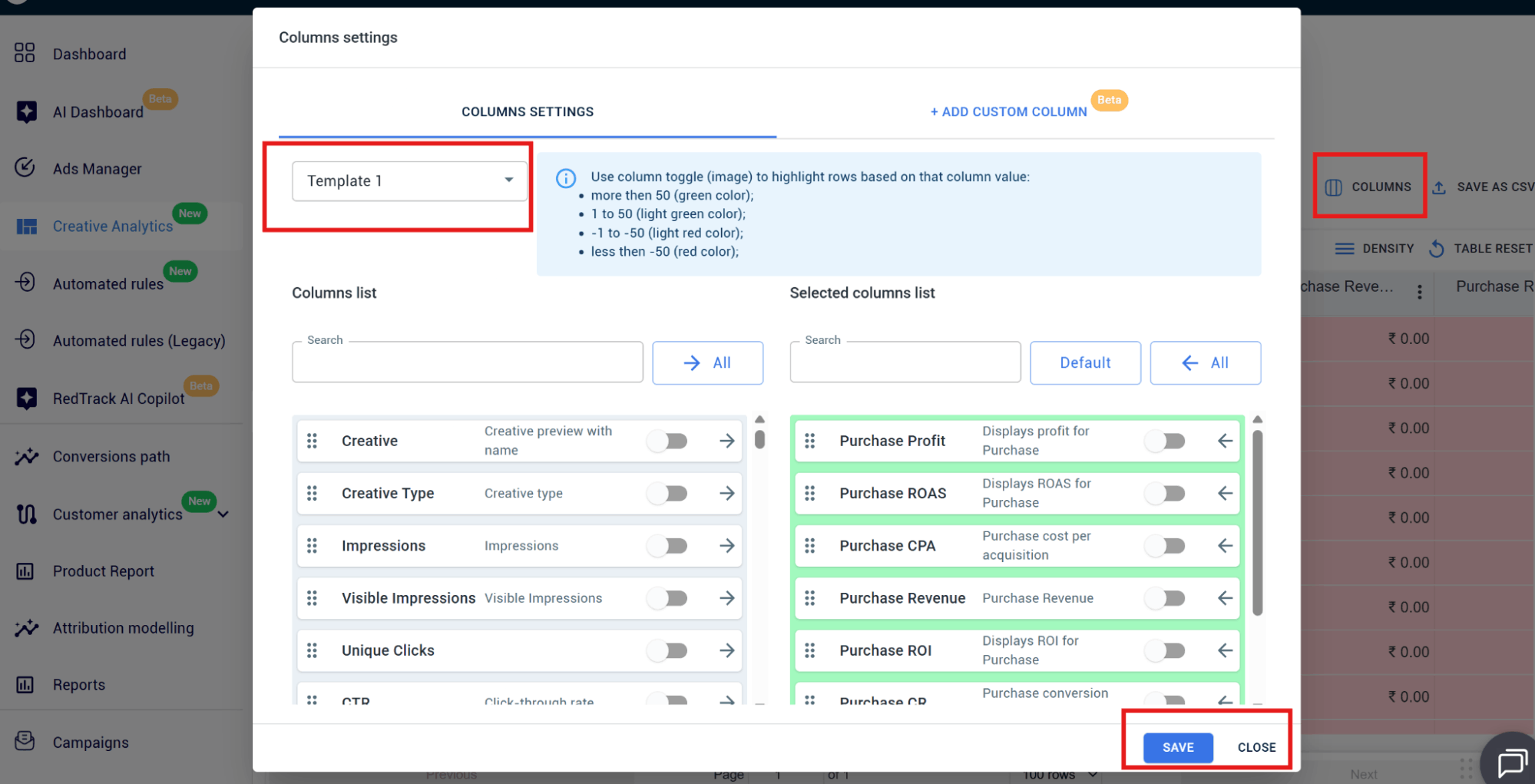Open the AI Dashboard star icon
Viewport: 1535px width, 784px height.
coord(26,111)
